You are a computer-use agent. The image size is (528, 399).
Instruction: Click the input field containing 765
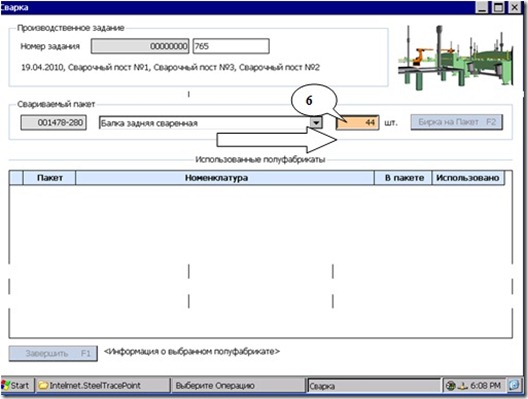pyautogui.click(x=231, y=46)
